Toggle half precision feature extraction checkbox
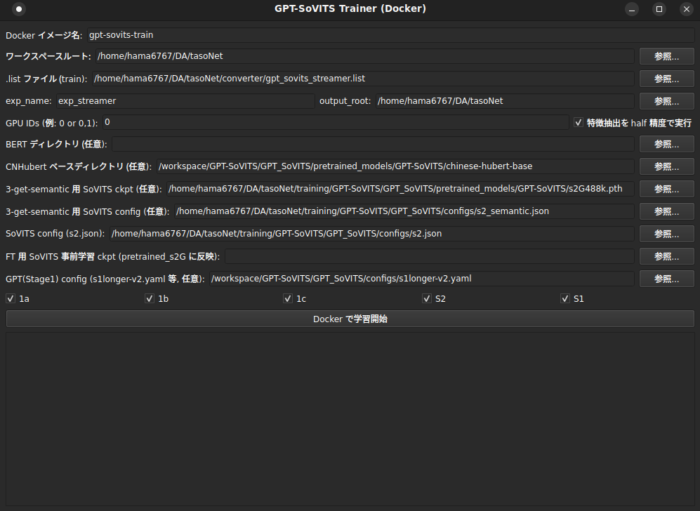 578,123
